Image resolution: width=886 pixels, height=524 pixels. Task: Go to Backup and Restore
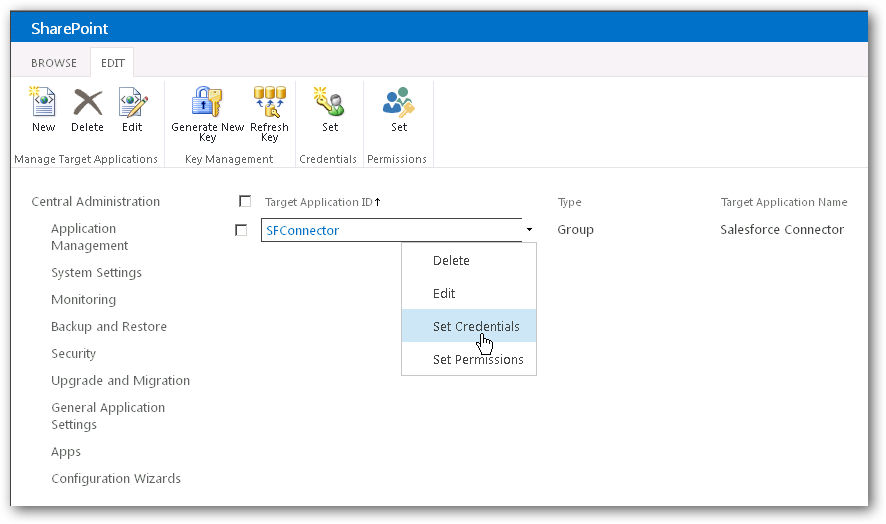[x=108, y=326]
